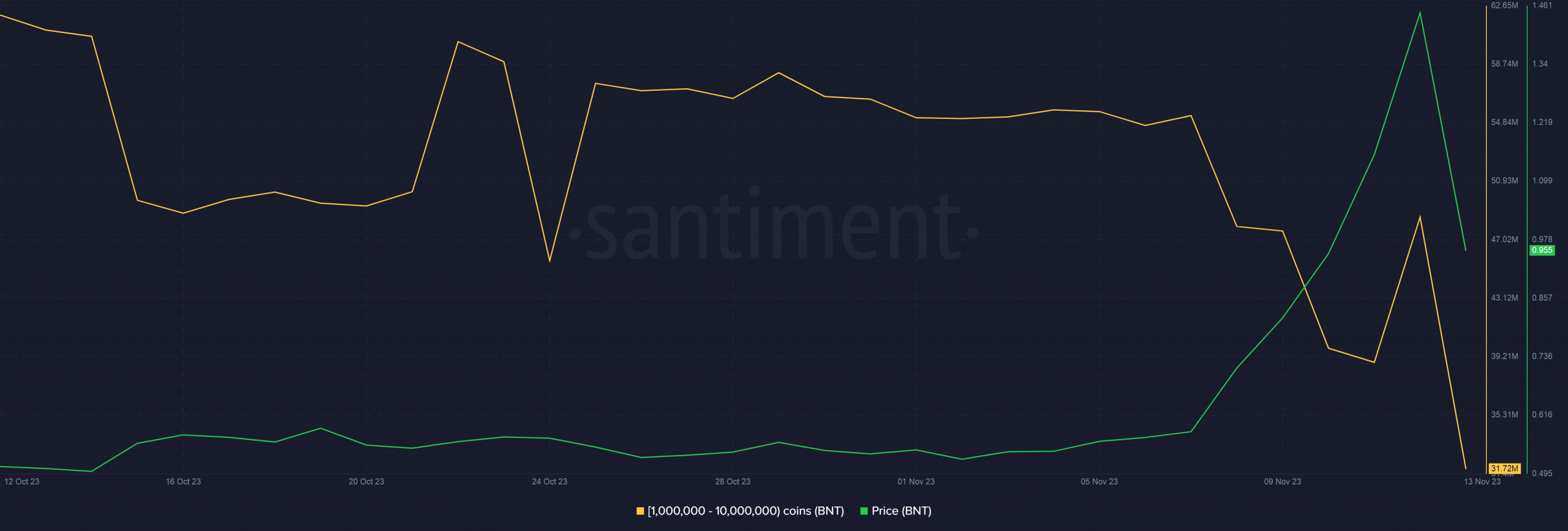Image resolution: width=1568 pixels, height=531 pixels.
Task: Click the 54.84M axis value
Action: tap(1504, 122)
